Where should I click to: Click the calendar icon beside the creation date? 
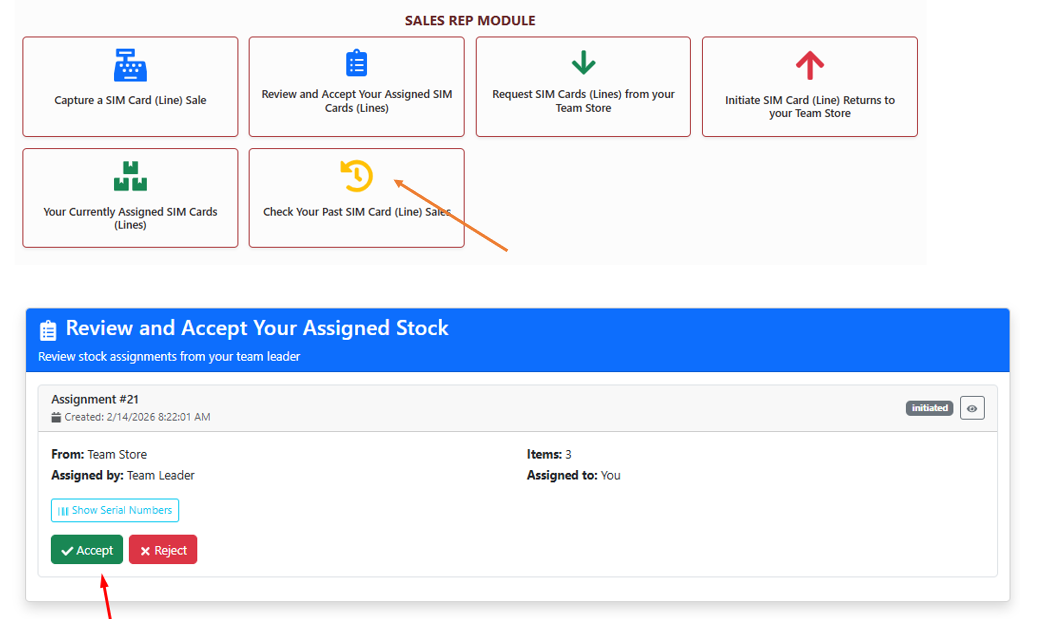(x=54, y=416)
